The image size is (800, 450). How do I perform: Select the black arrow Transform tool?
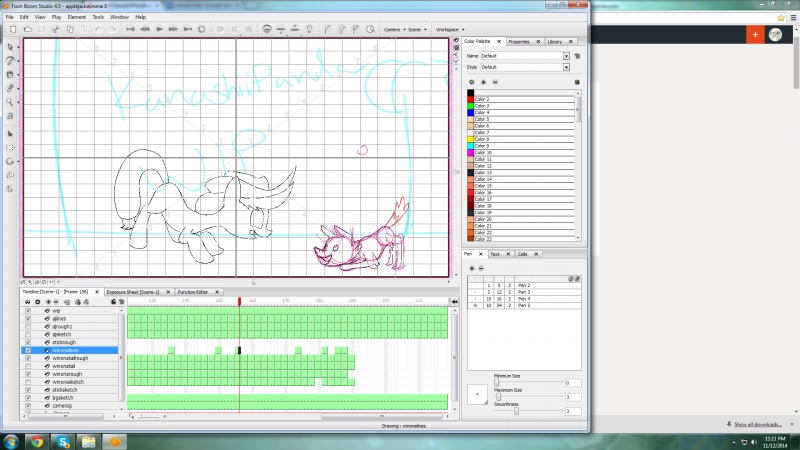pyautogui.click(x=10, y=134)
